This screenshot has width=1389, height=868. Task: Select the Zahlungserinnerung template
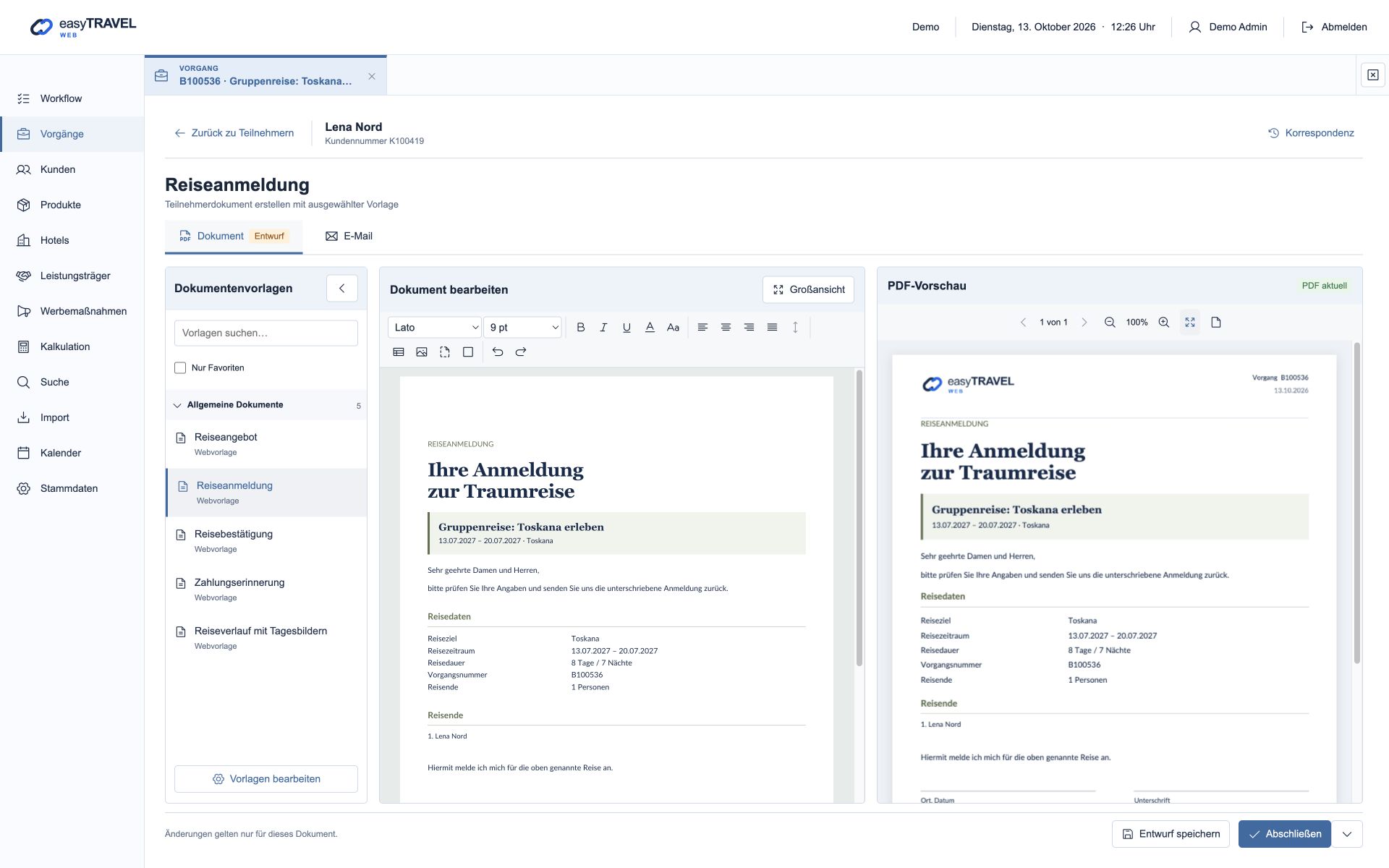pyautogui.click(x=266, y=590)
